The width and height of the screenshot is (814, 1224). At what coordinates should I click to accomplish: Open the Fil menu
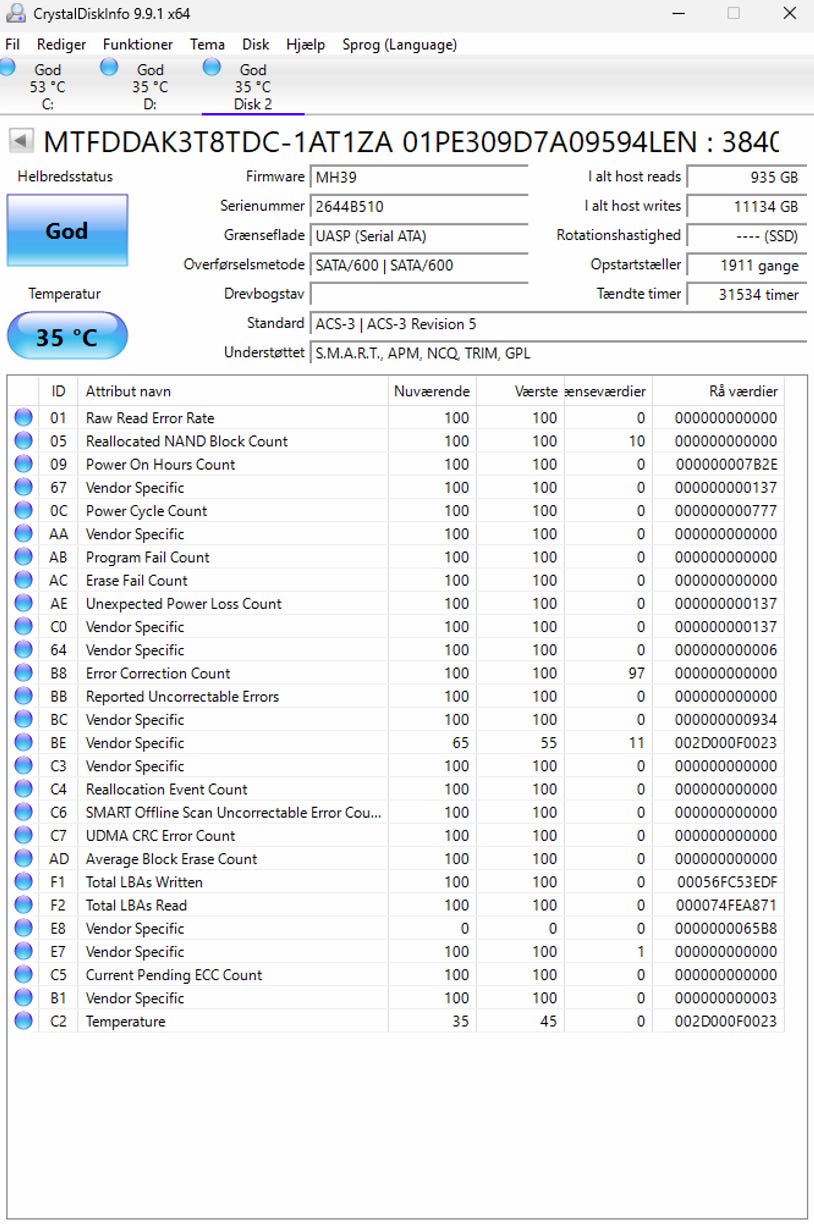pyautogui.click(x=13, y=44)
